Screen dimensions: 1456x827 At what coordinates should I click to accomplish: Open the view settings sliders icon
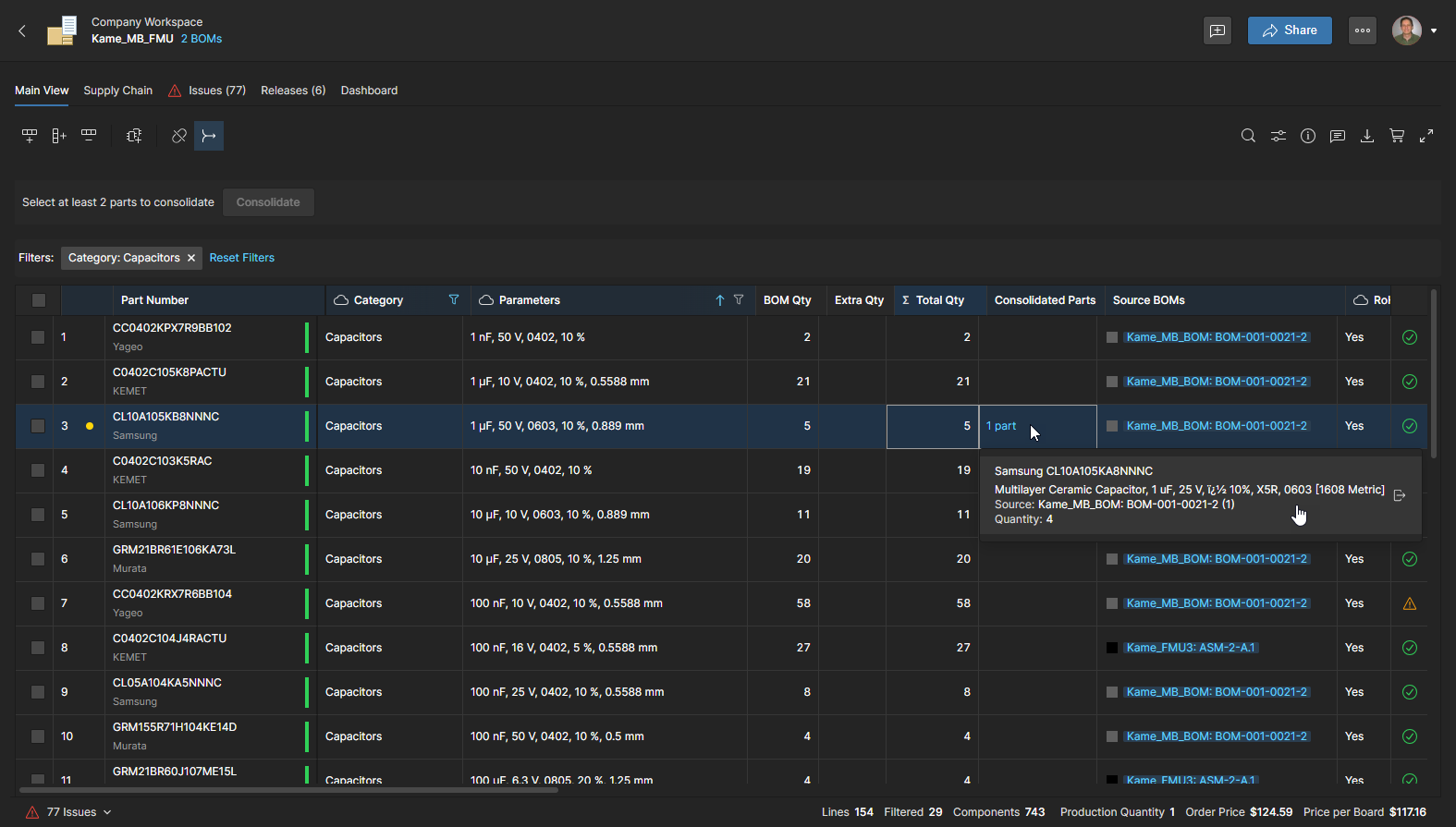coord(1278,136)
